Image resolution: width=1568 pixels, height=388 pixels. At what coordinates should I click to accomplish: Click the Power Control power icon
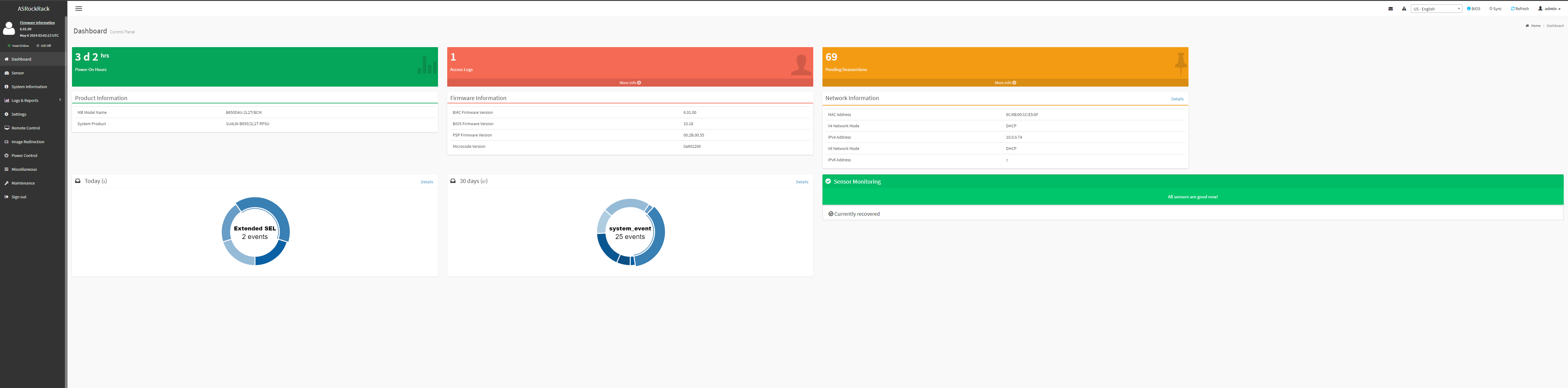pyautogui.click(x=6, y=156)
